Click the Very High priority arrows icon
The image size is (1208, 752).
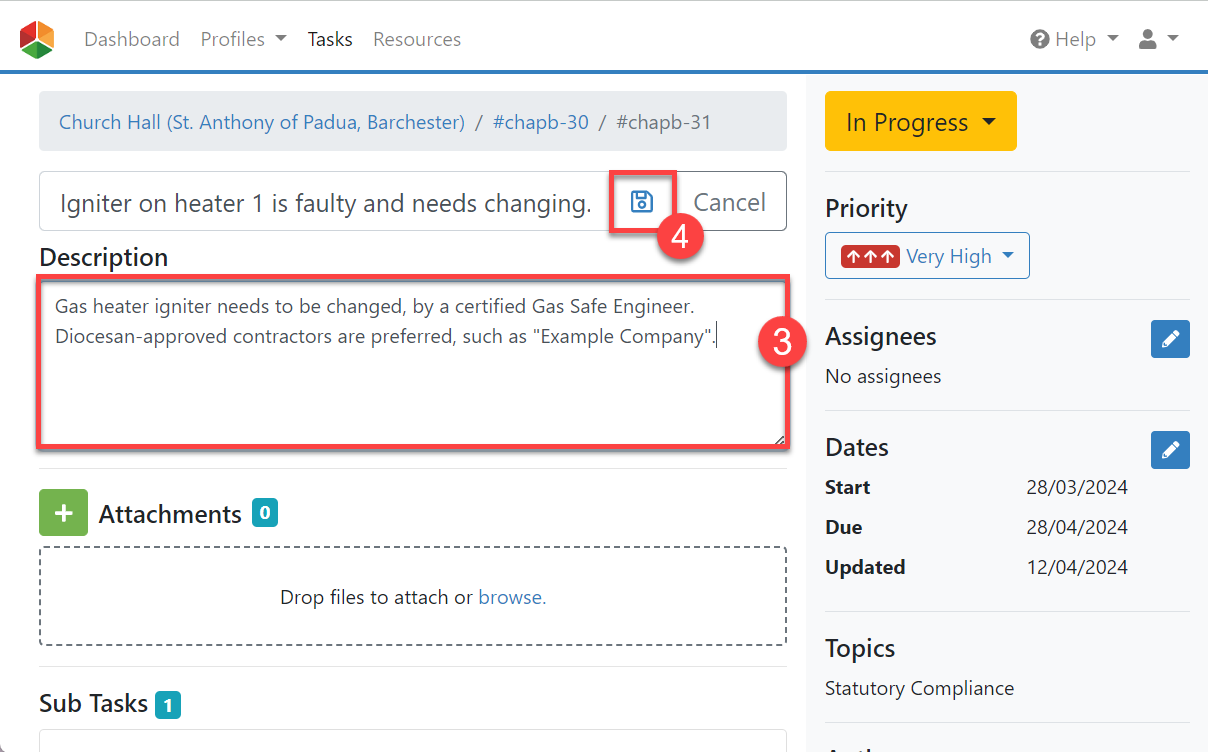pyautogui.click(x=870, y=256)
